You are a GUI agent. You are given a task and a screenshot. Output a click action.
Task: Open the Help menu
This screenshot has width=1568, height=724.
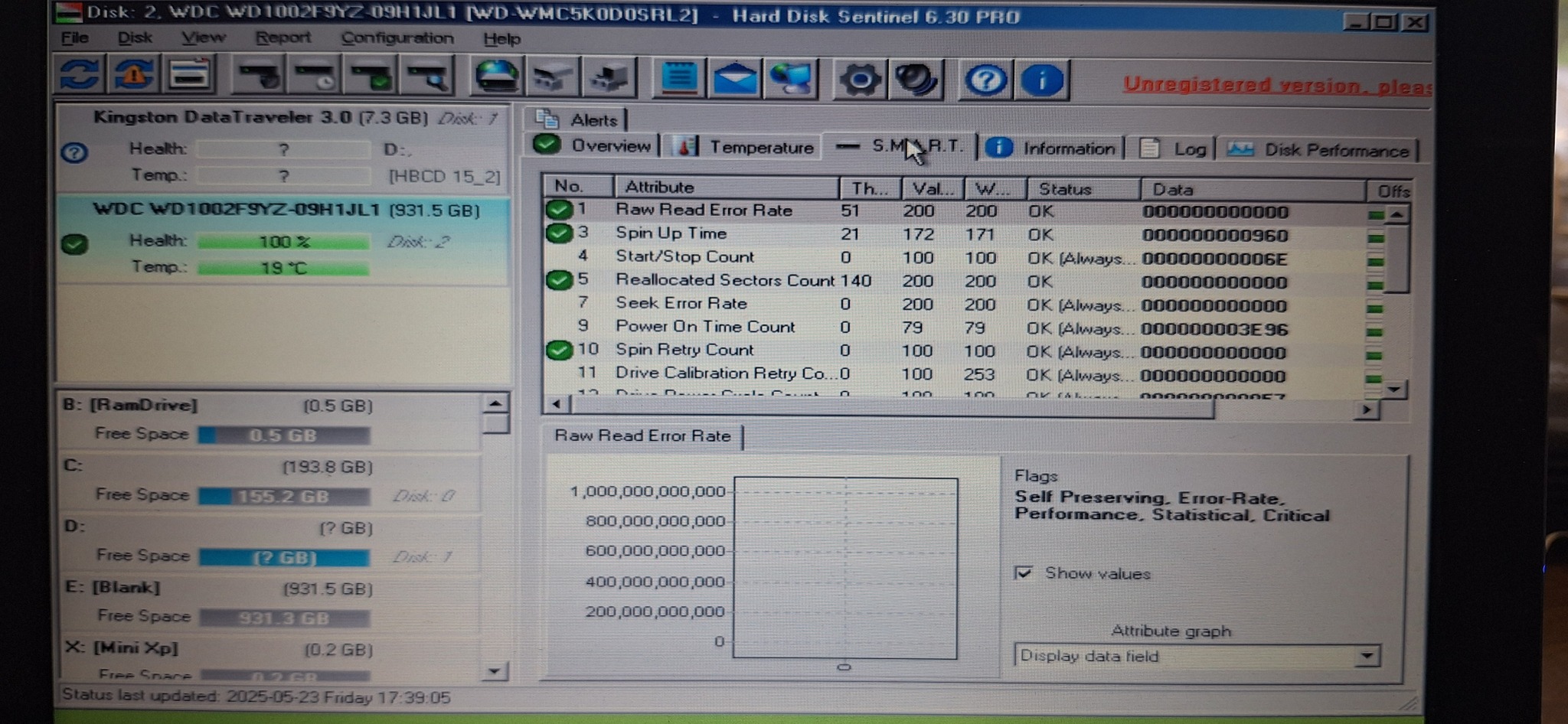click(501, 38)
